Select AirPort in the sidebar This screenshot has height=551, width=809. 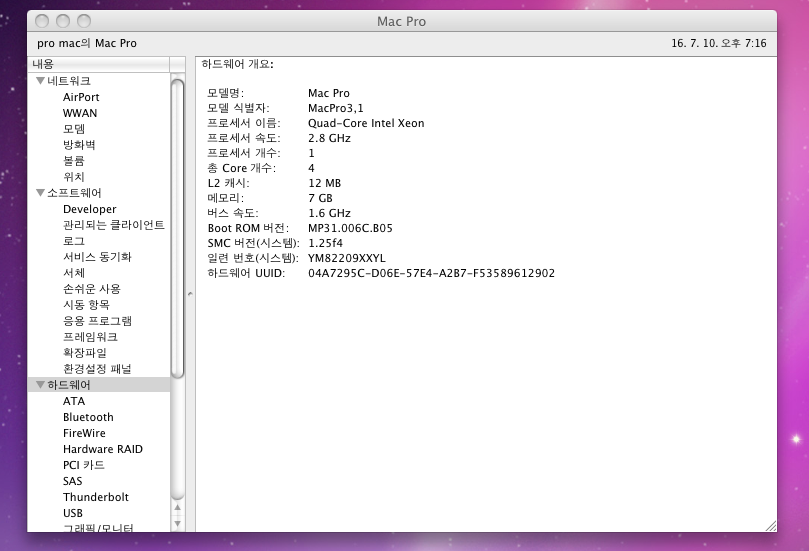(81, 97)
